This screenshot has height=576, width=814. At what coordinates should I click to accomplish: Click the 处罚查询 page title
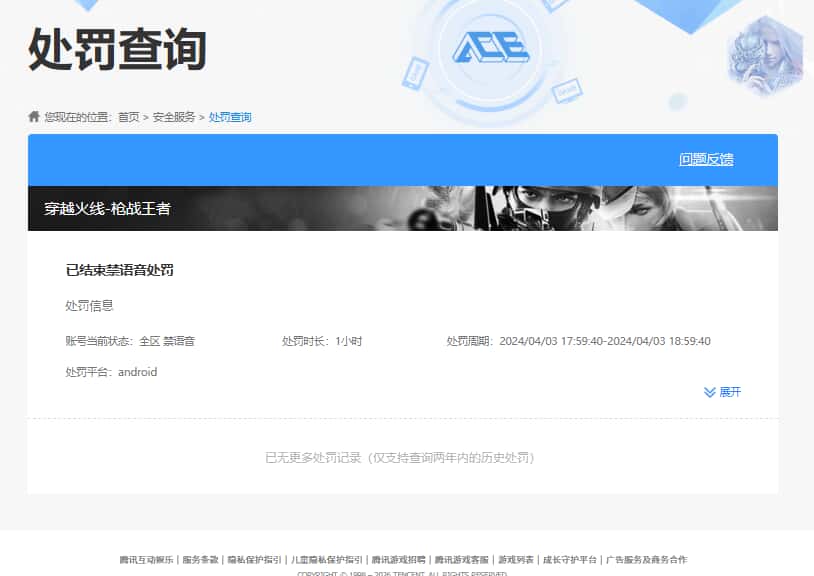pos(117,49)
